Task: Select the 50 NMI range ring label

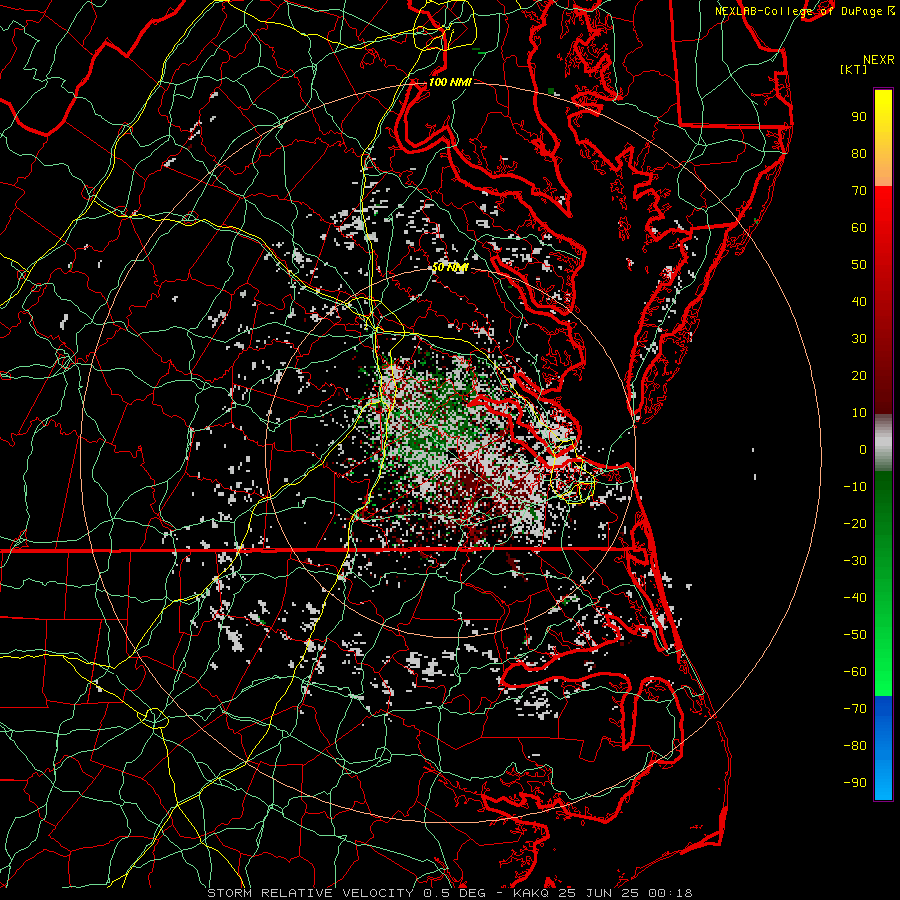Action: click(x=450, y=267)
